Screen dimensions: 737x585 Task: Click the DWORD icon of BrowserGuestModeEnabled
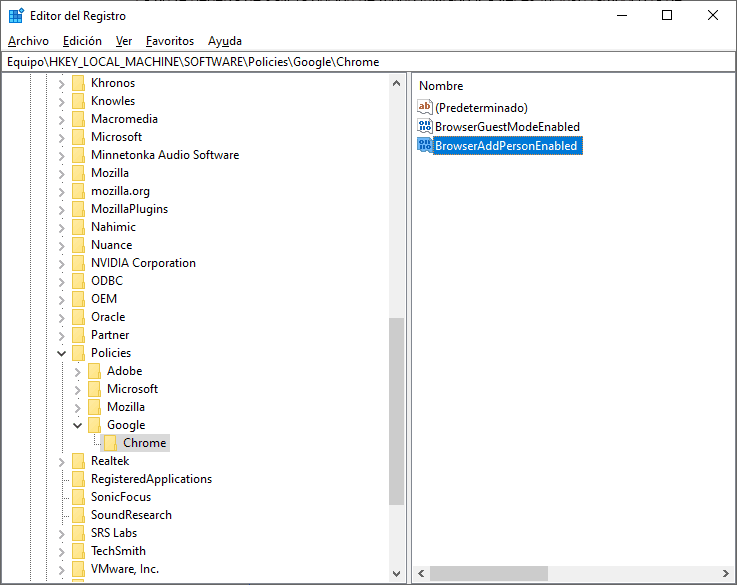click(424, 126)
